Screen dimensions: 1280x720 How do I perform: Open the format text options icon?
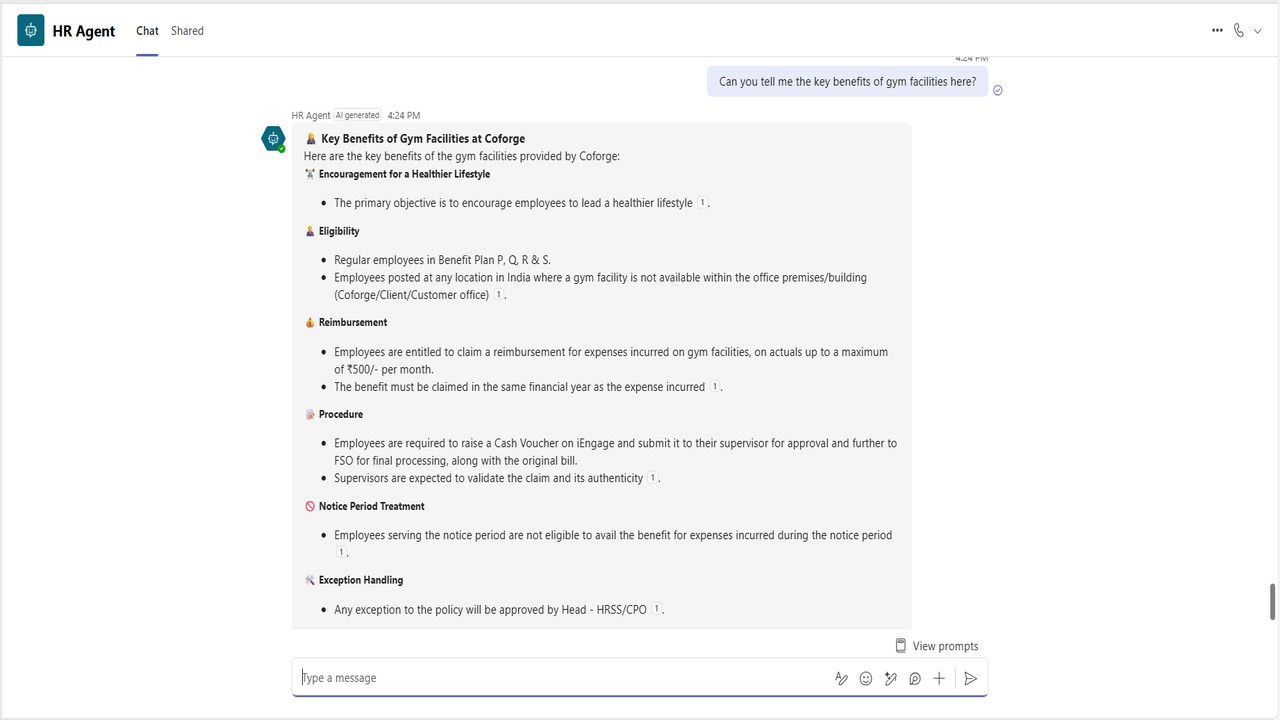click(x=841, y=678)
